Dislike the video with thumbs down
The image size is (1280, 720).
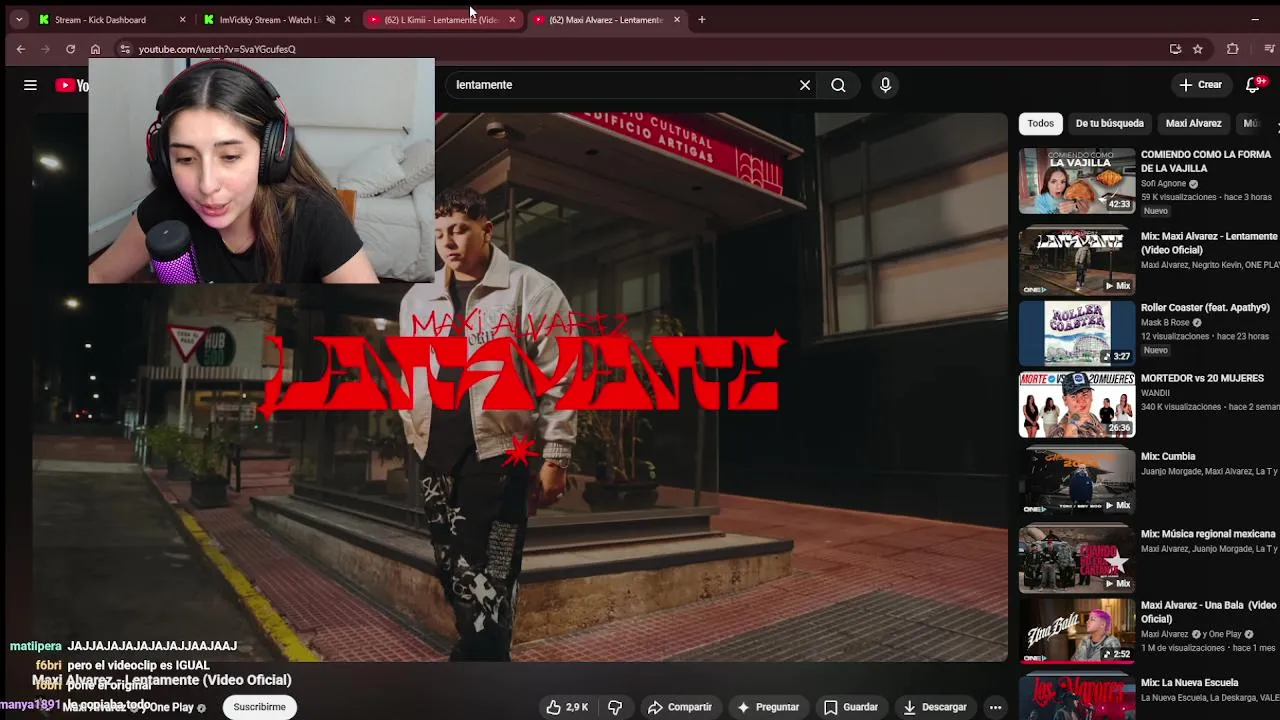point(615,707)
